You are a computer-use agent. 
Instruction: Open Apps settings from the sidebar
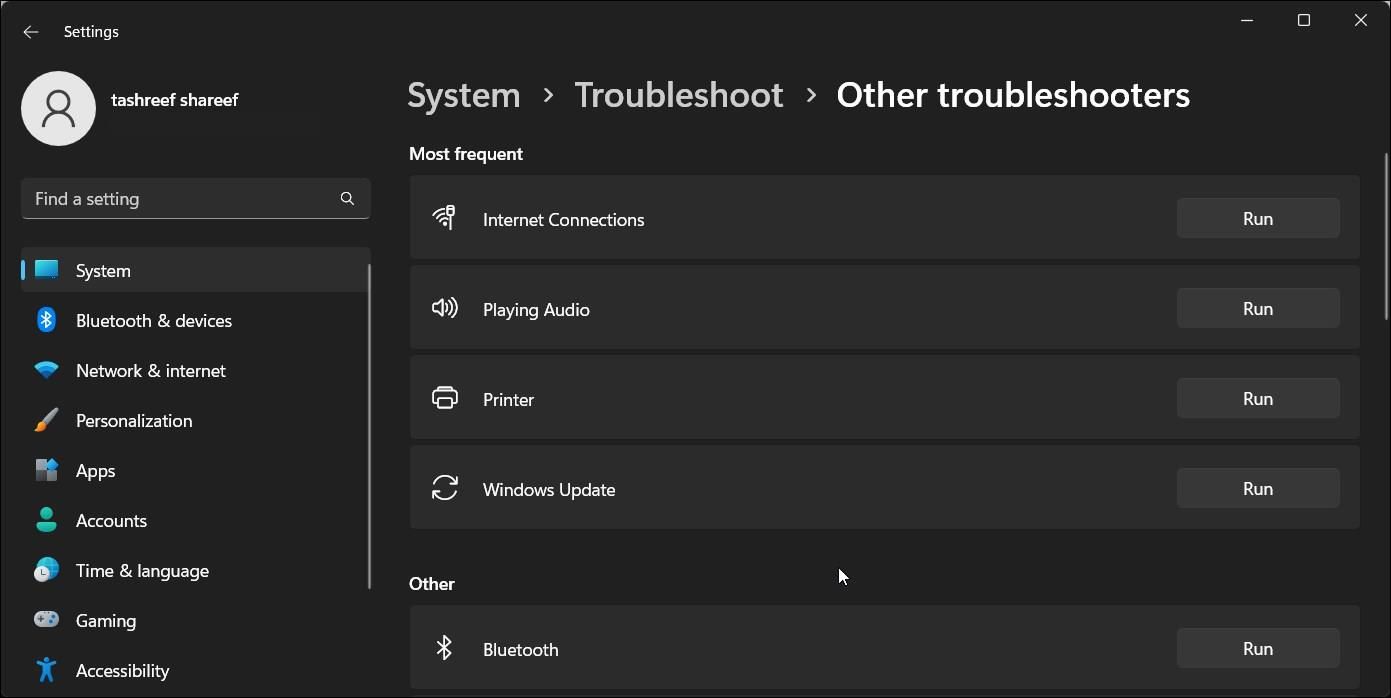click(95, 470)
